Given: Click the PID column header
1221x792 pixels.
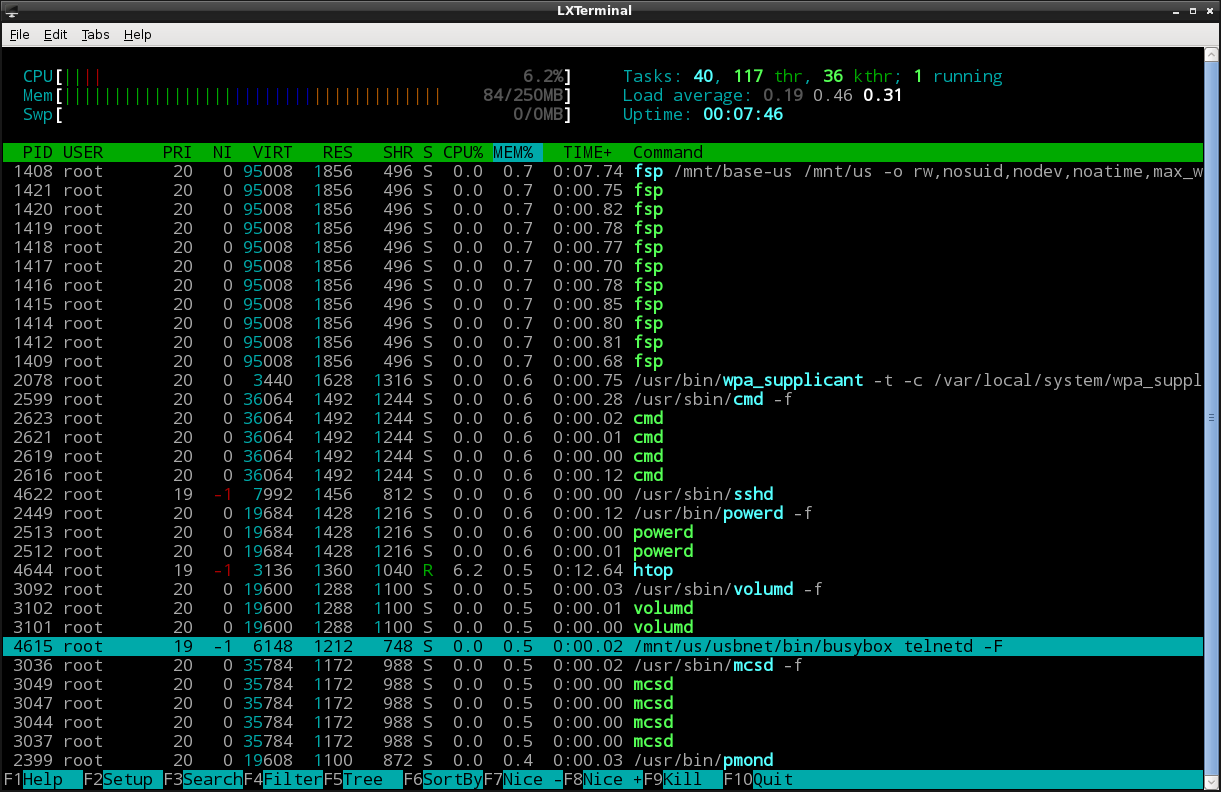Looking at the screenshot, I should (37, 153).
